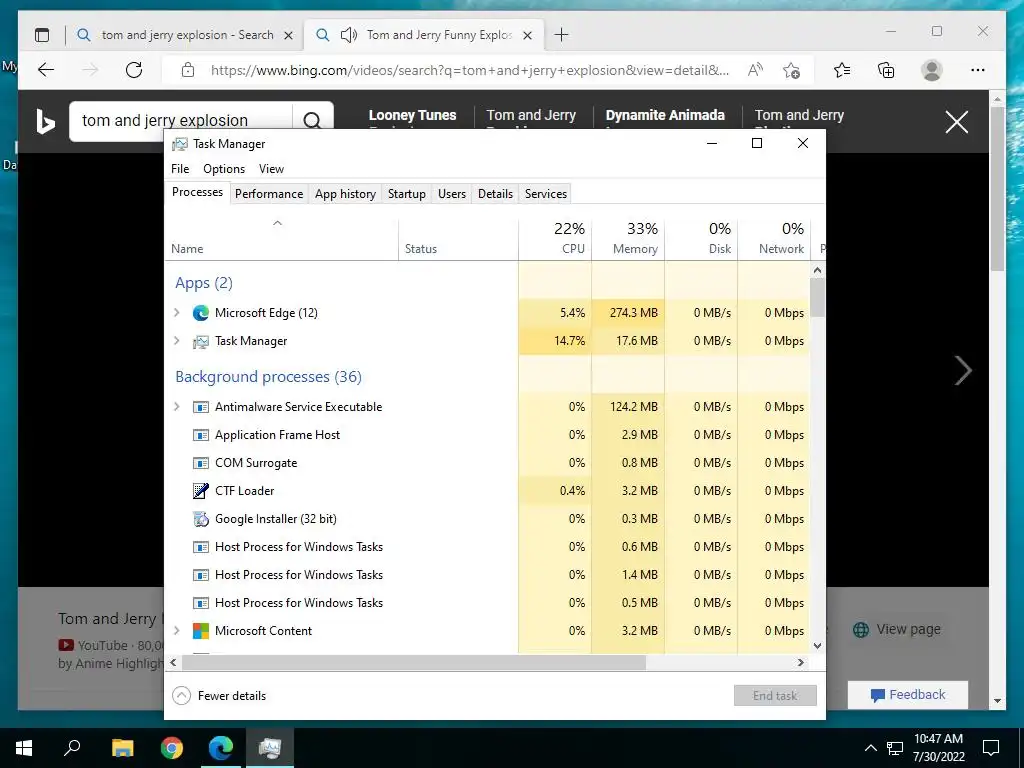Click the browser page vertical scrollbar thumb

pos(997,189)
